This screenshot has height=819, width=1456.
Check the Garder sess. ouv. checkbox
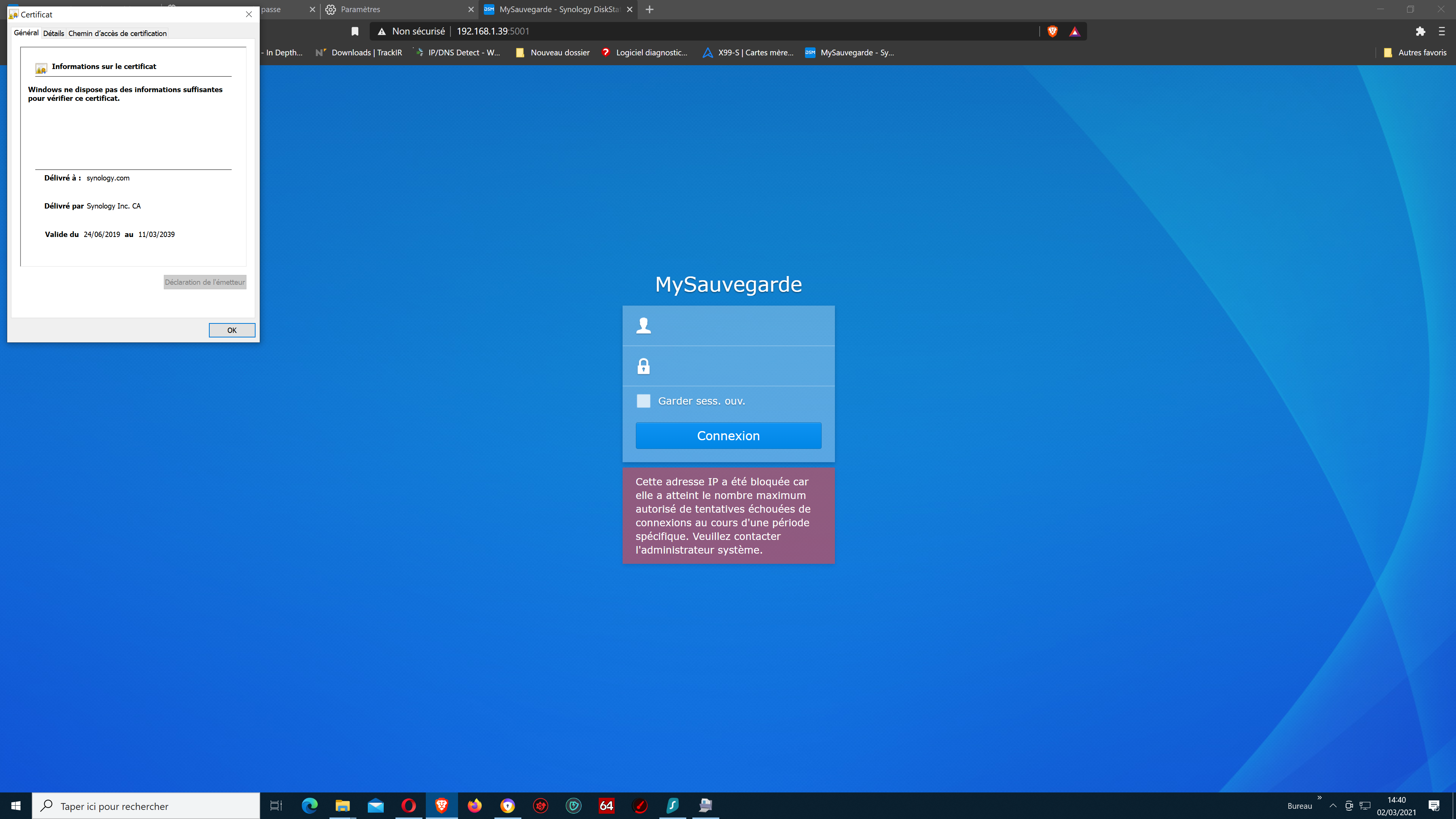(643, 401)
